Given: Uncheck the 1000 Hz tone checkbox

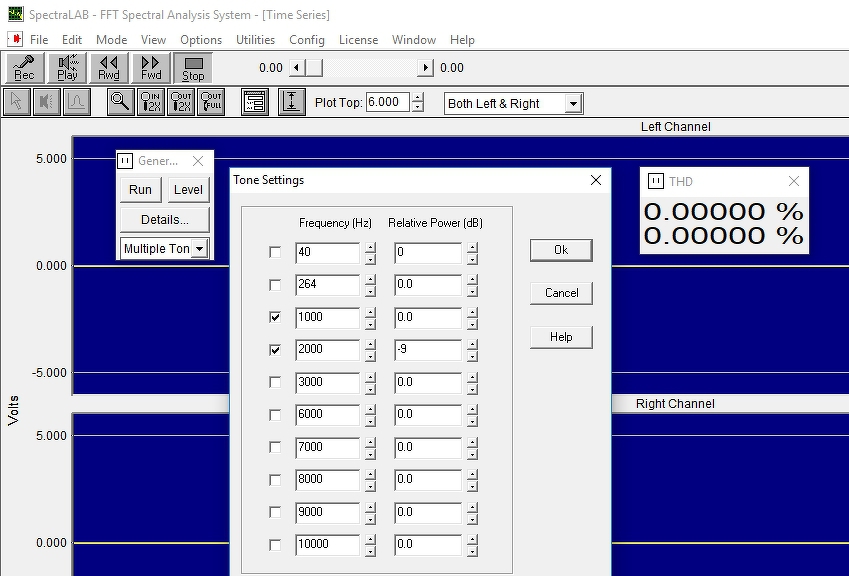Looking at the screenshot, I should click(275, 317).
